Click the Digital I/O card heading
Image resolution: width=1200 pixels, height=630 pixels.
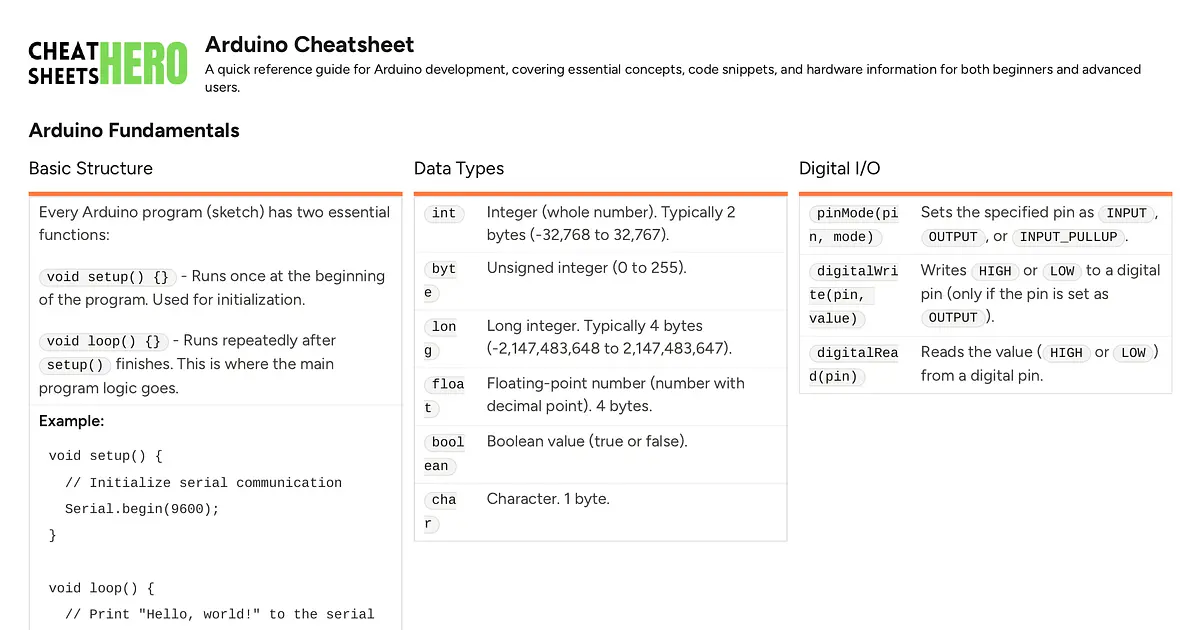pos(839,168)
